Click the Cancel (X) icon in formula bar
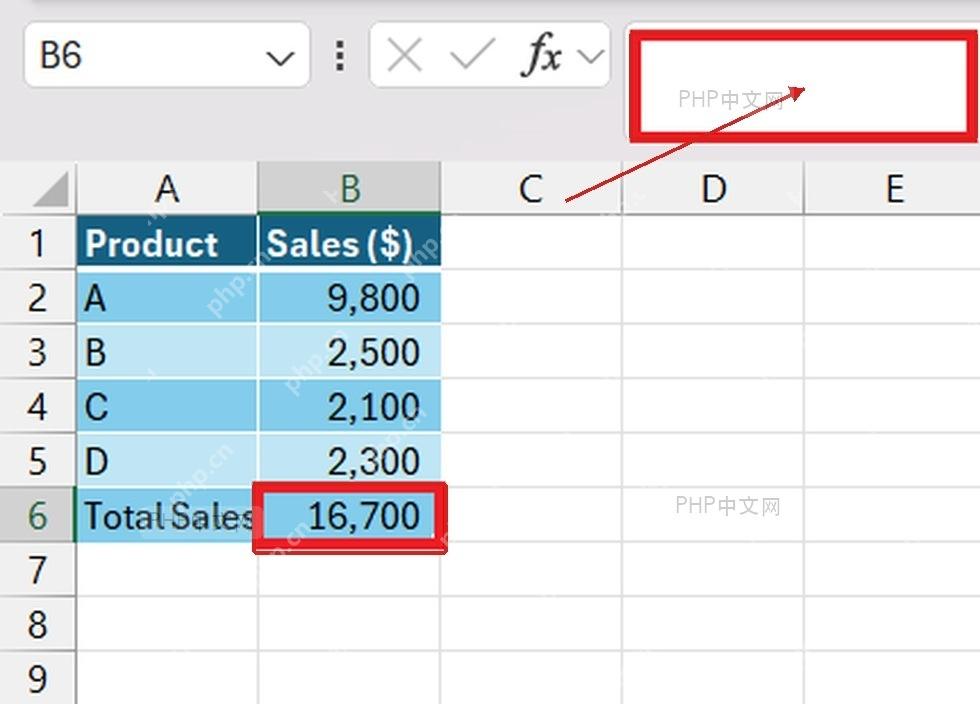 pos(404,55)
